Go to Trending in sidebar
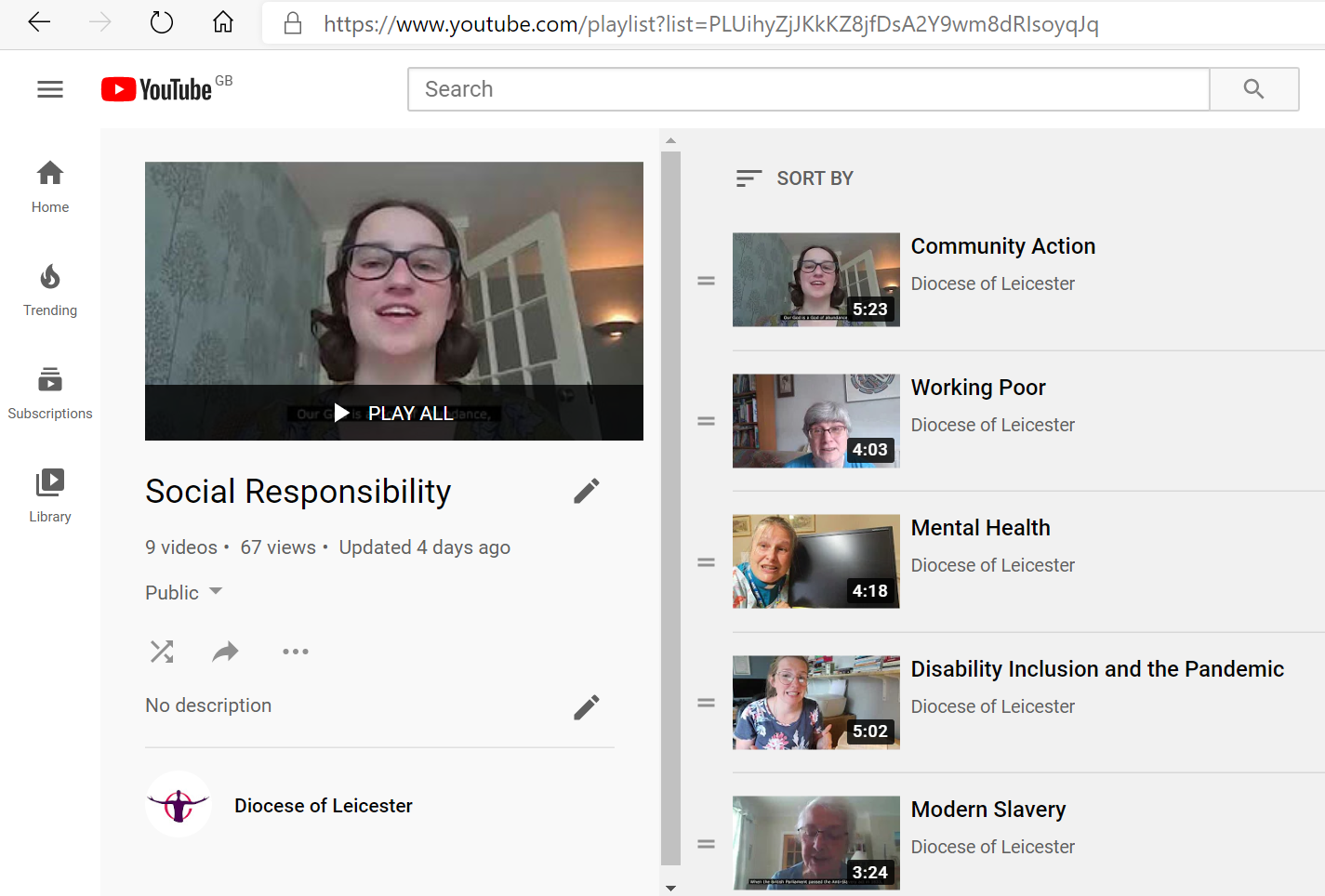 coord(50,289)
